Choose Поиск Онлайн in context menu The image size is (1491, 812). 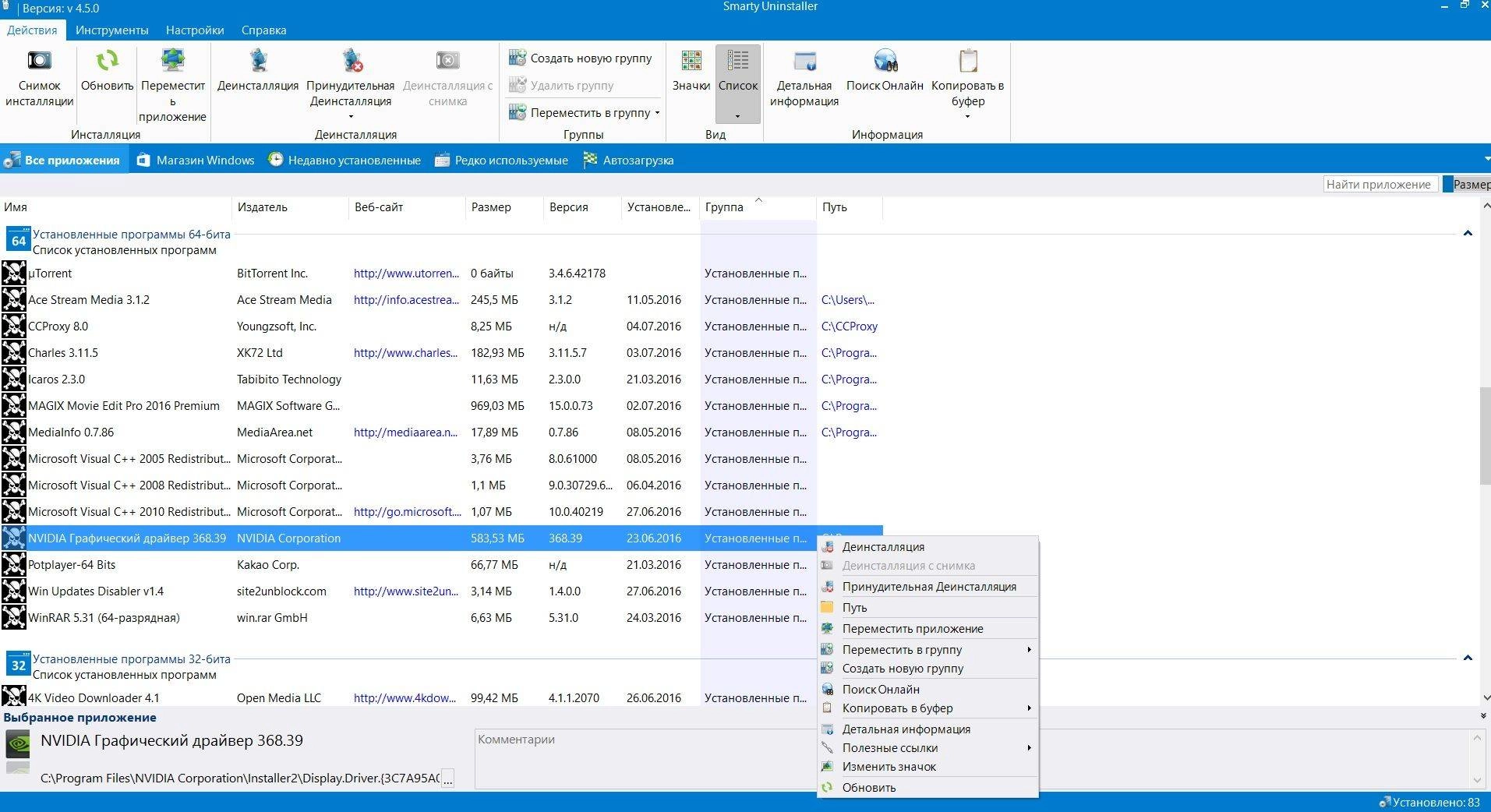click(x=928, y=689)
